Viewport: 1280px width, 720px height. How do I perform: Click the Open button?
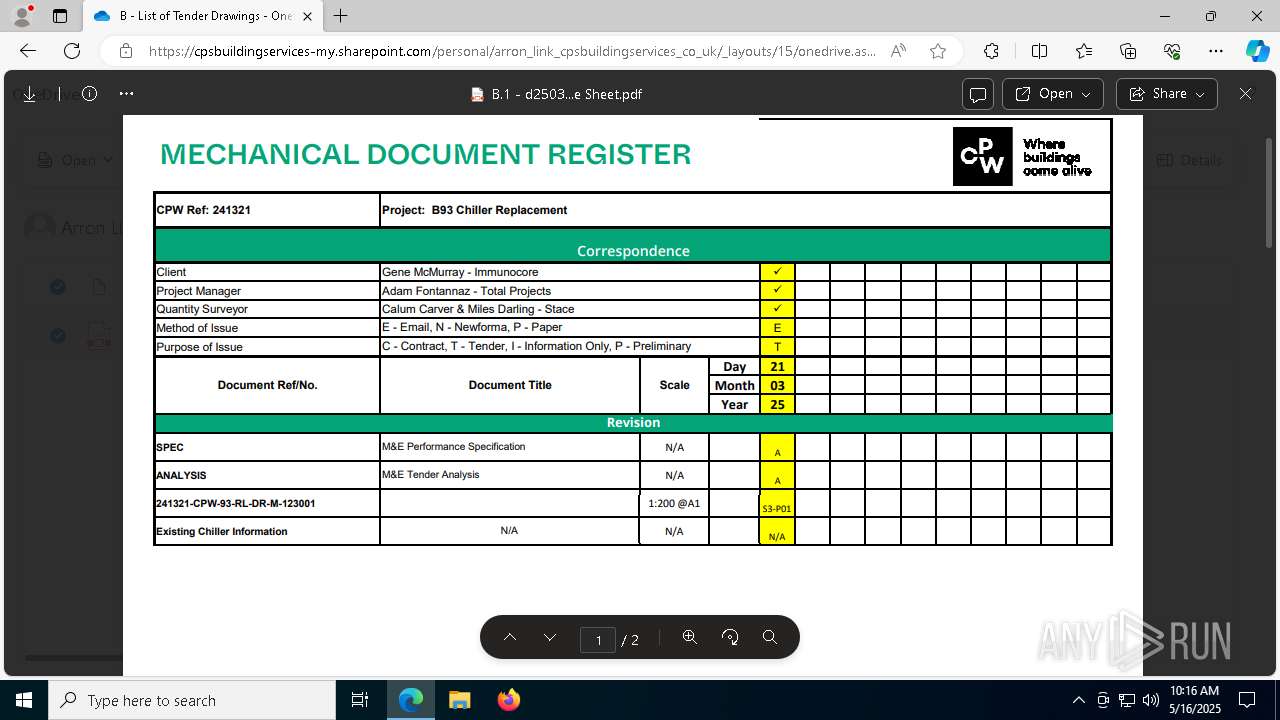pos(1053,94)
